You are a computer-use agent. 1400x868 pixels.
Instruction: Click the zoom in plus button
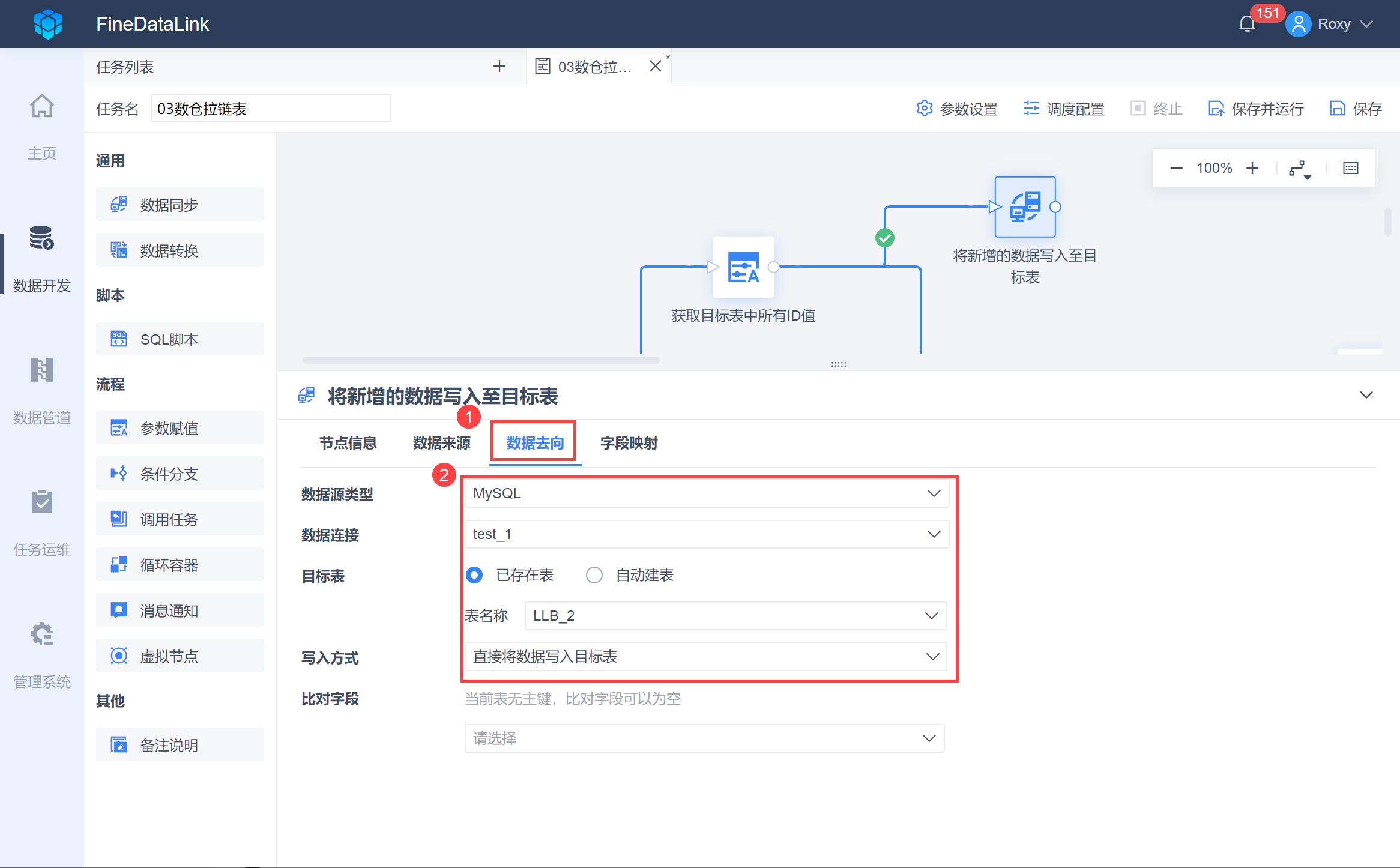[1252, 169]
